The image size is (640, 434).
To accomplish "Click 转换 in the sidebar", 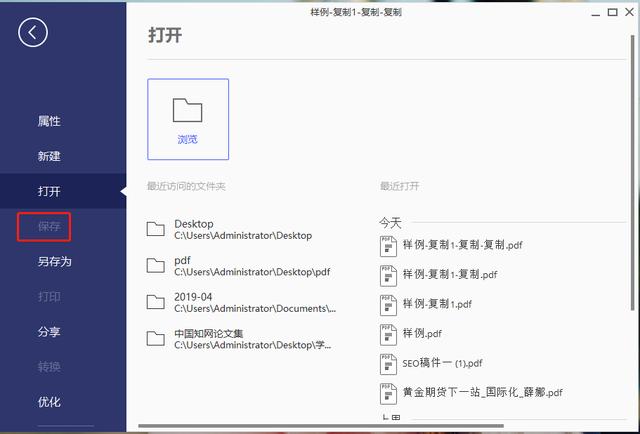I will point(49,367).
